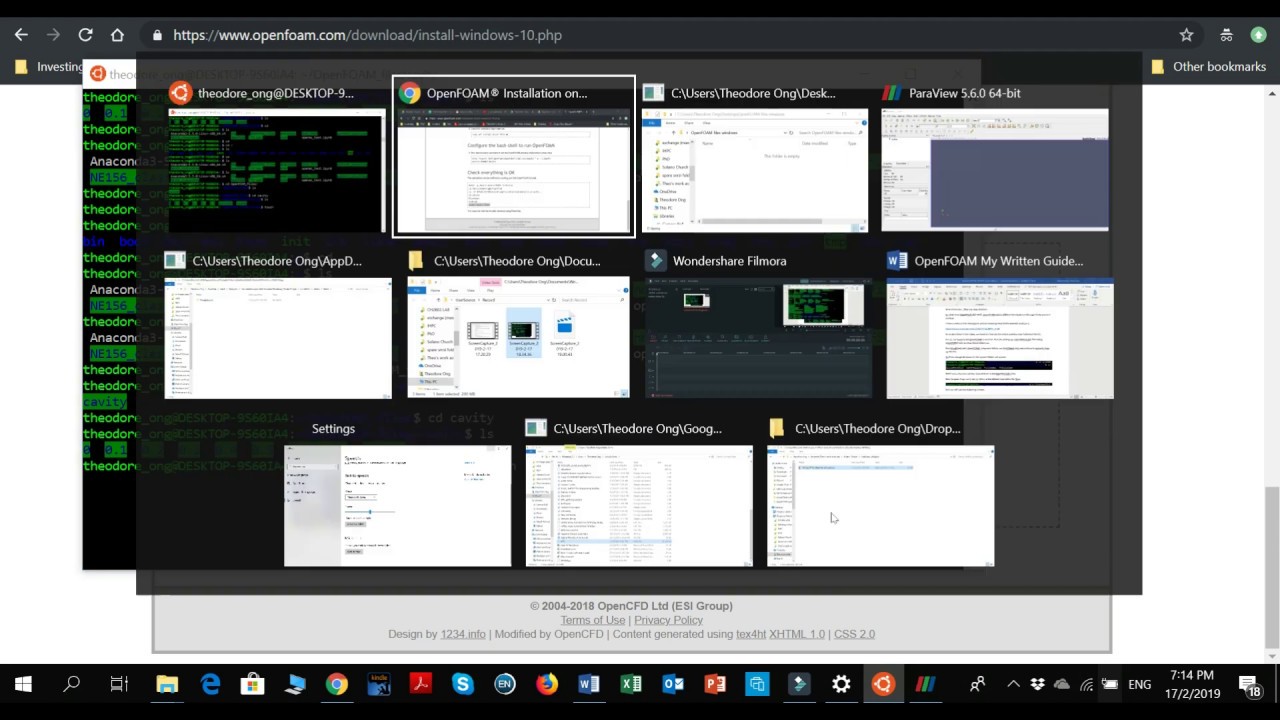Open the 1234.info link
The width and height of the screenshot is (1280, 720).
463,634
